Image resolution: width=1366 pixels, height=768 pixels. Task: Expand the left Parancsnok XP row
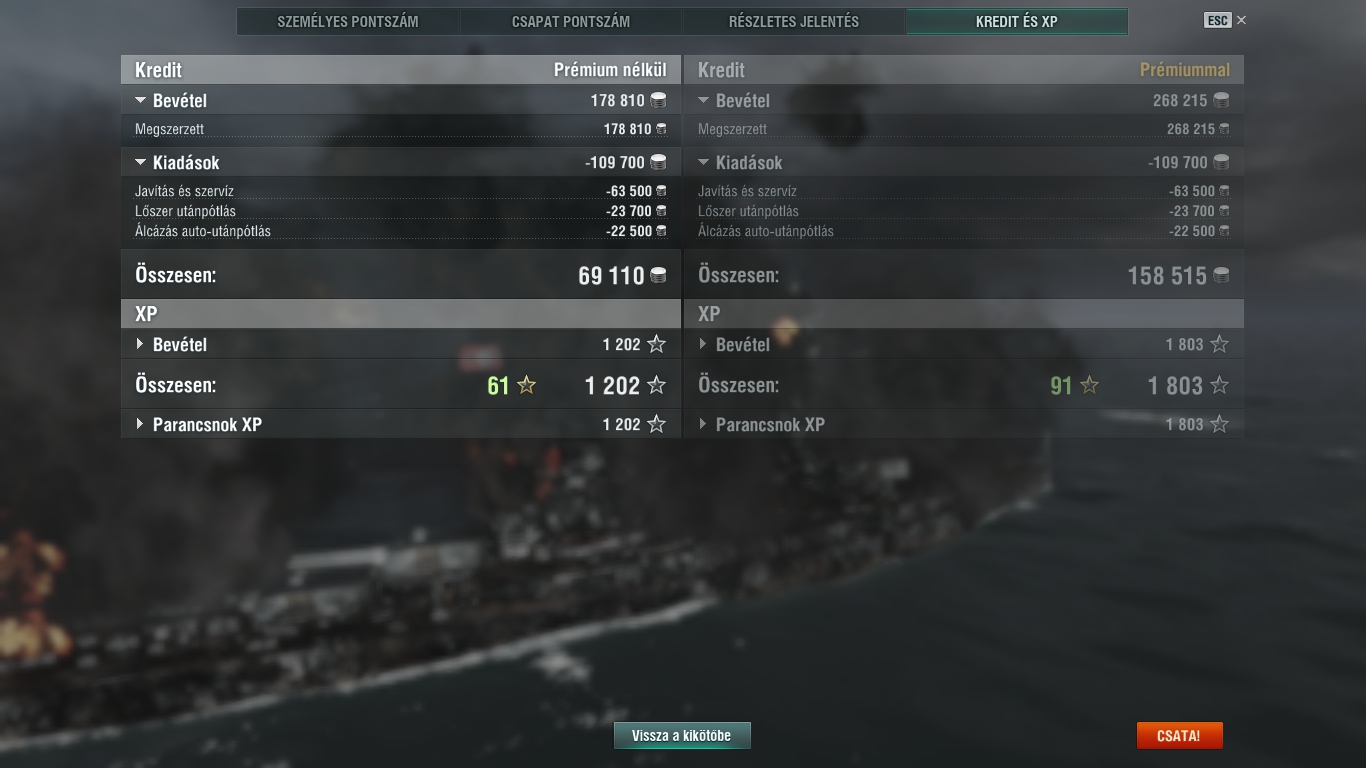(140, 424)
